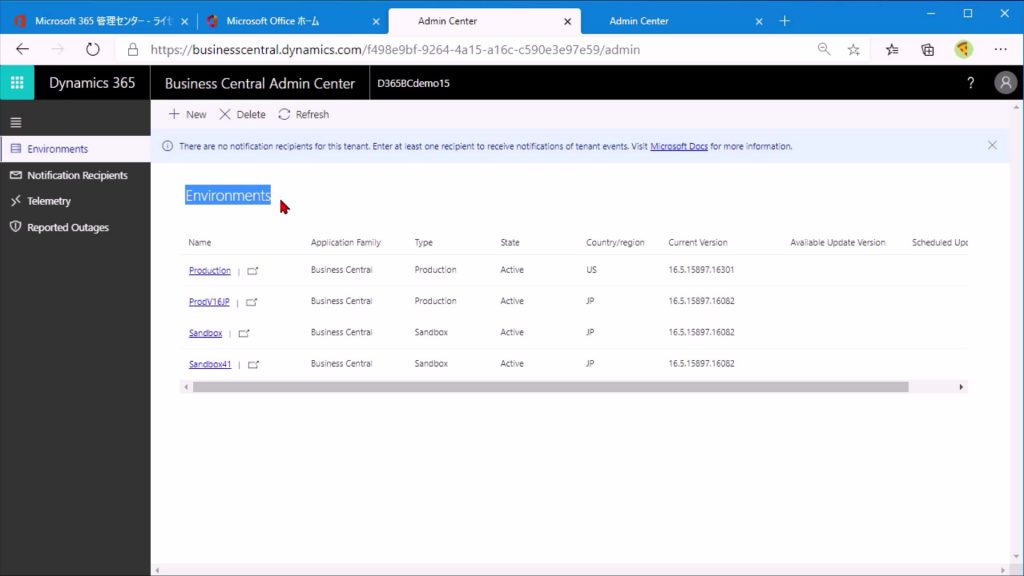Open the Sandbox environment link
This screenshot has height=576, width=1024.
(x=205, y=333)
